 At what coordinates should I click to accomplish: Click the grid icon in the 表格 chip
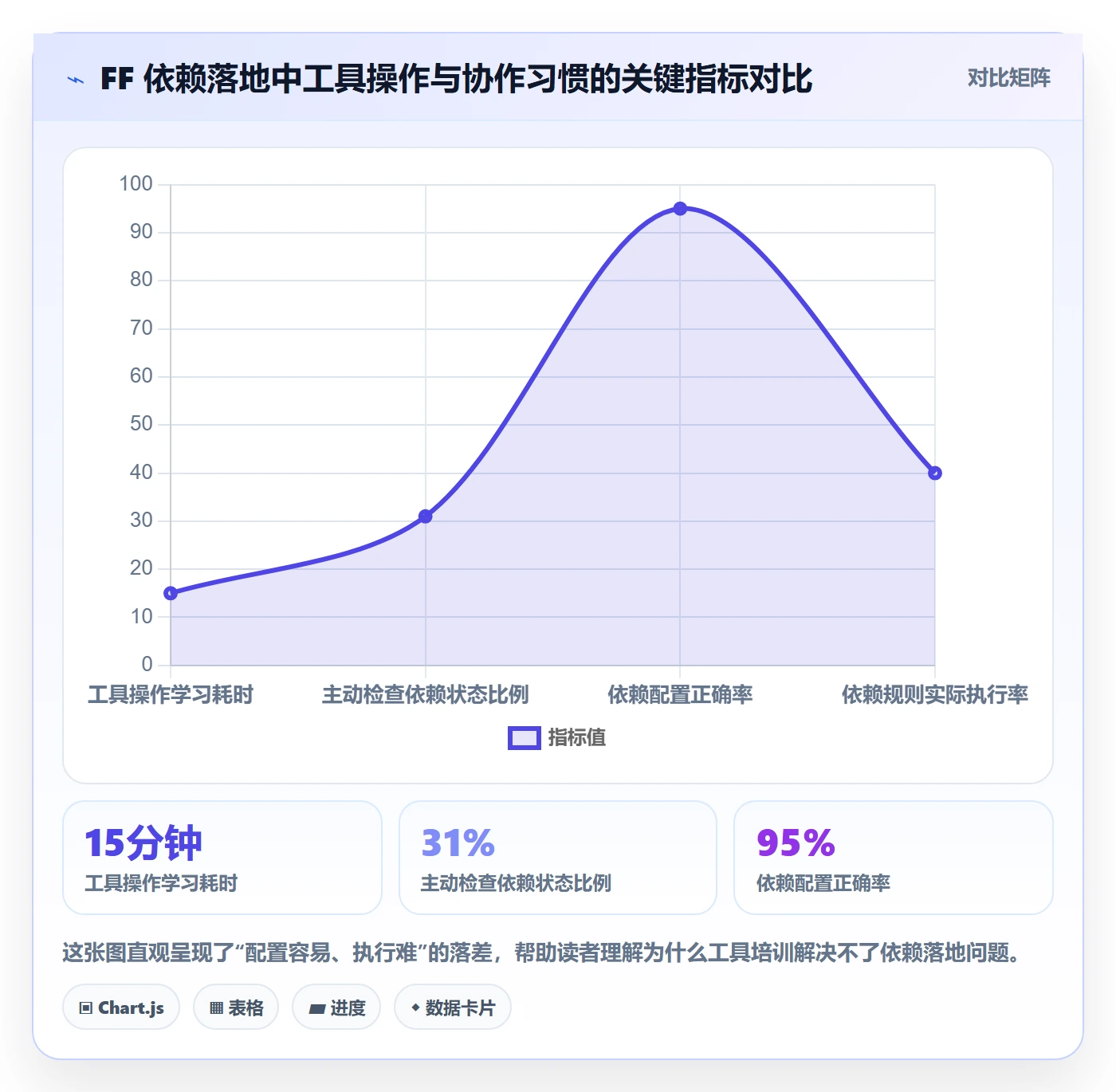point(216,1008)
